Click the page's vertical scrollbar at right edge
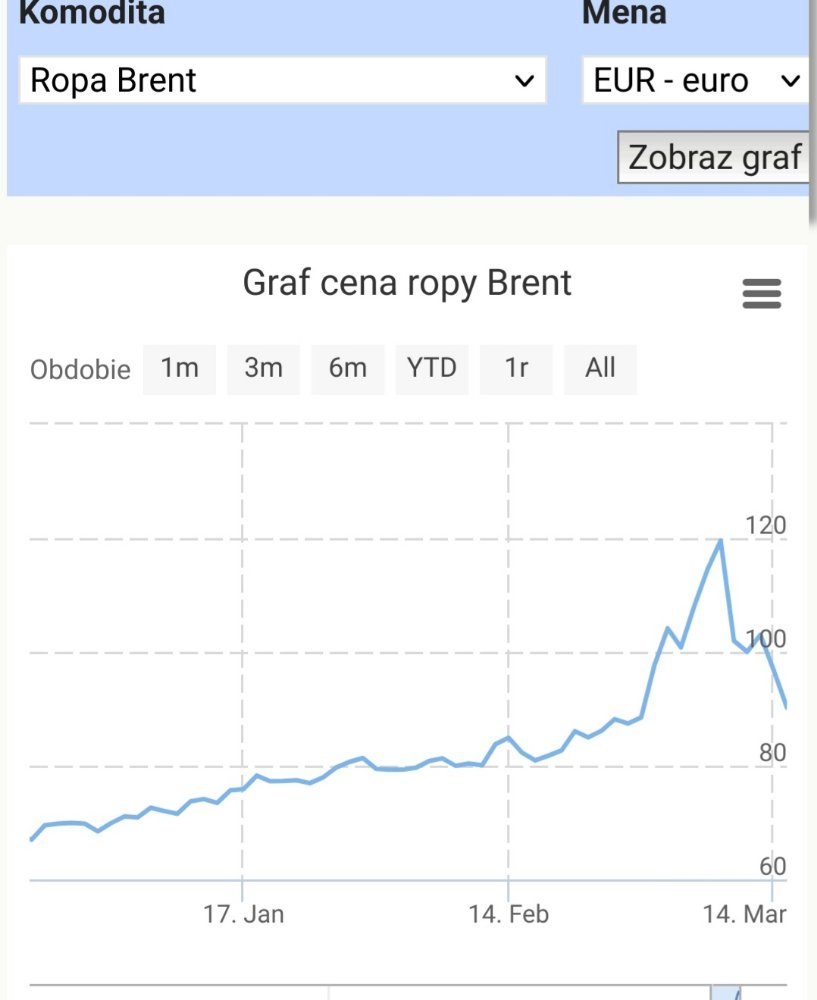The width and height of the screenshot is (817, 1000). [811, 110]
